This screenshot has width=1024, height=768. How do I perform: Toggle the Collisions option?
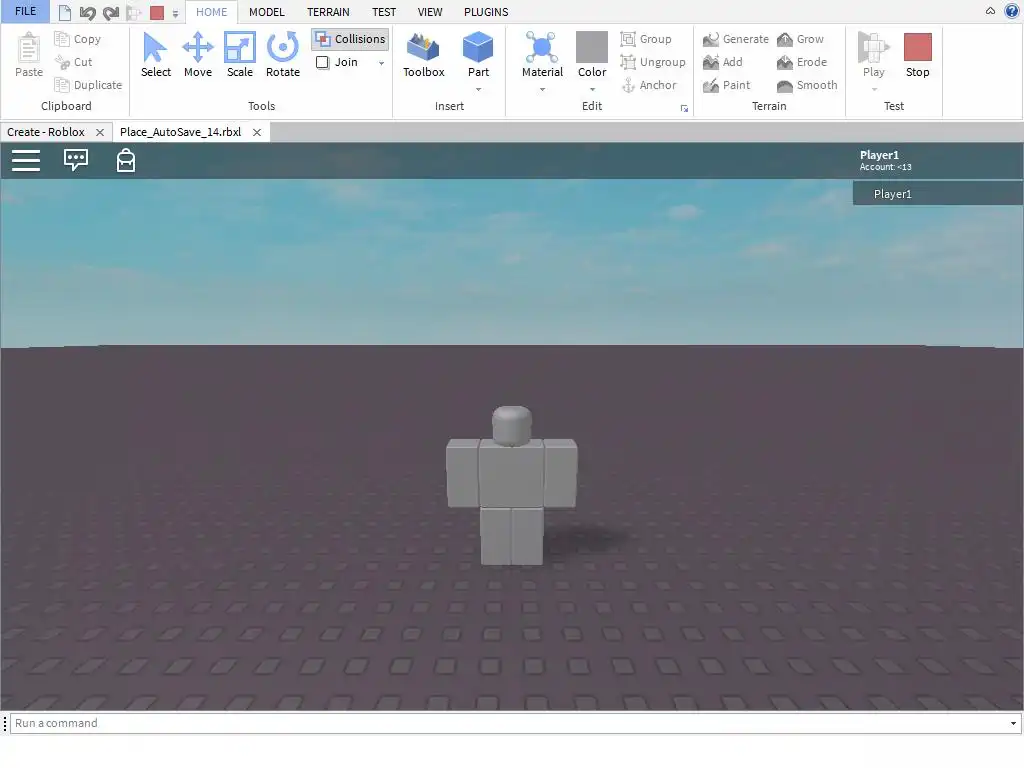pyautogui.click(x=350, y=39)
